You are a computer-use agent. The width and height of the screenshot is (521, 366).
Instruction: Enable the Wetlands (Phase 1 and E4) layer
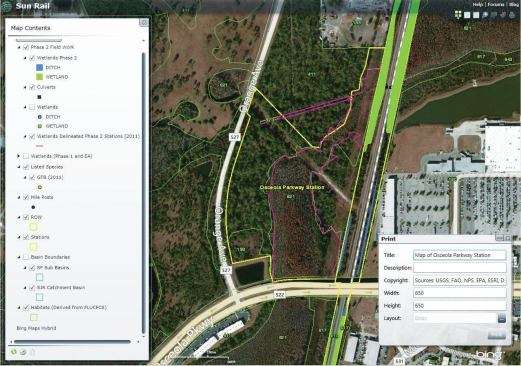click(x=26, y=156)
